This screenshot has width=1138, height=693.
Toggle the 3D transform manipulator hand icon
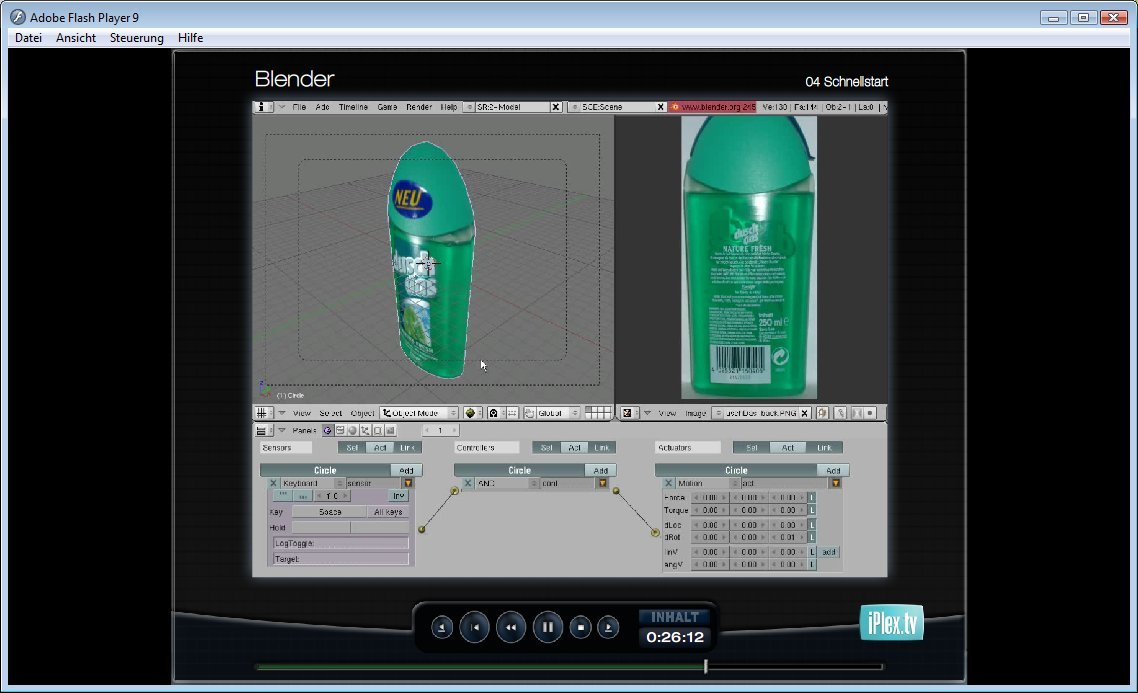(529, 413)
